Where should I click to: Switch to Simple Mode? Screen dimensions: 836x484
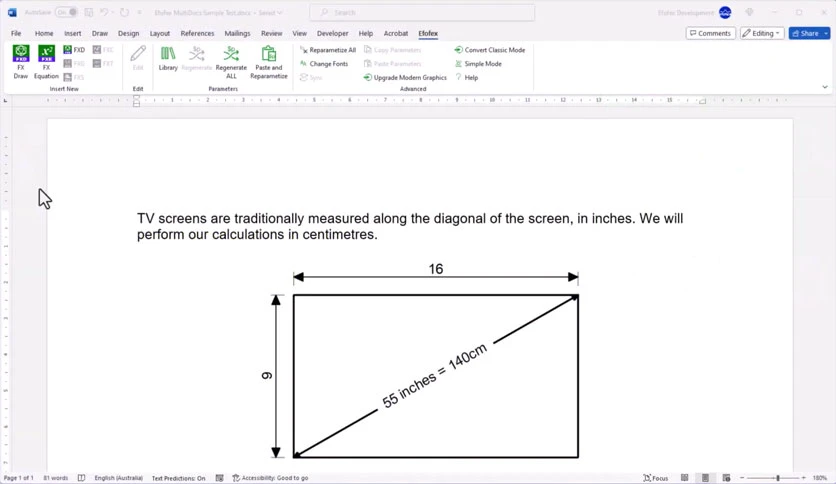478,63
